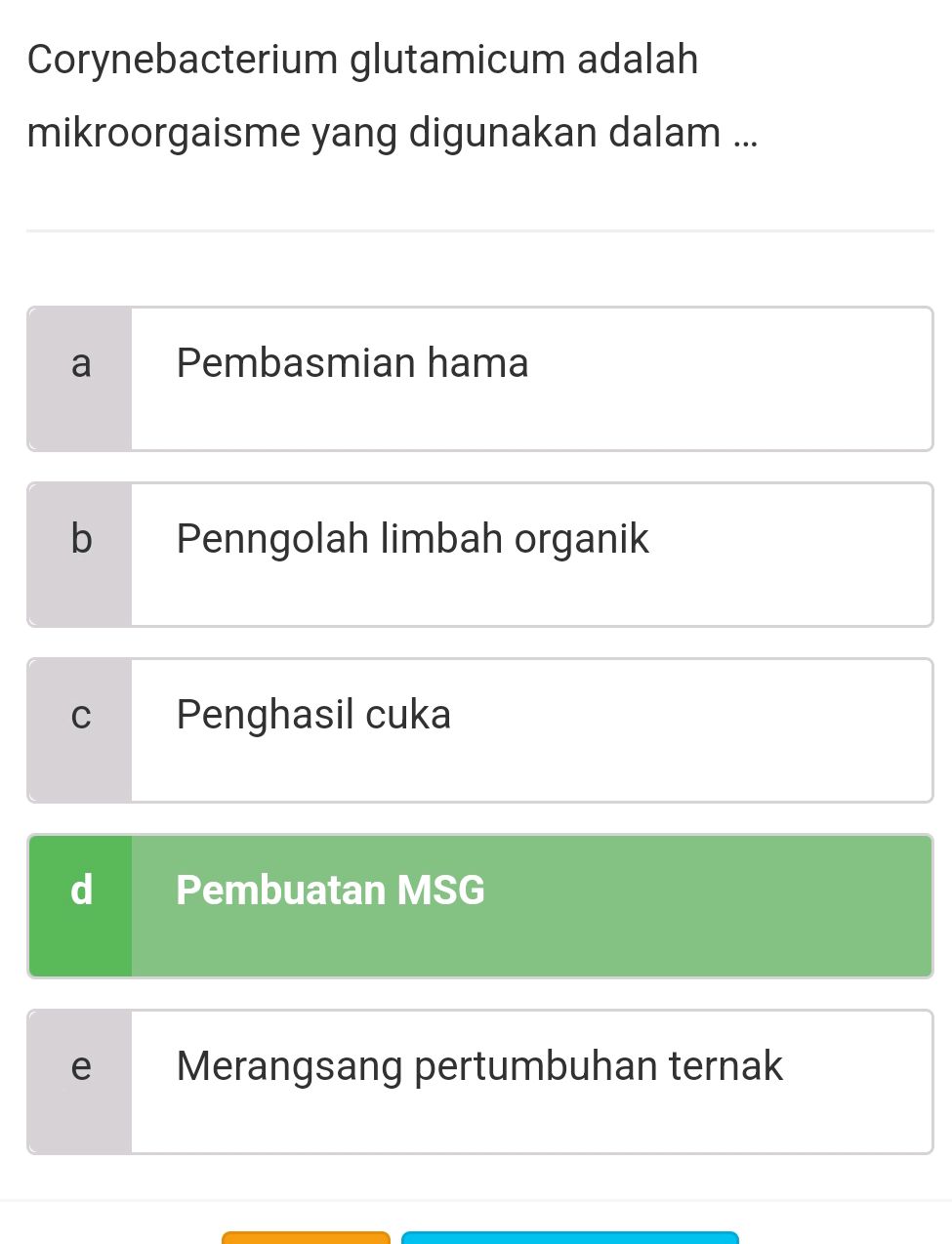Click the letter "a" badge
The image size is (952, 1244).
point(81,363)
